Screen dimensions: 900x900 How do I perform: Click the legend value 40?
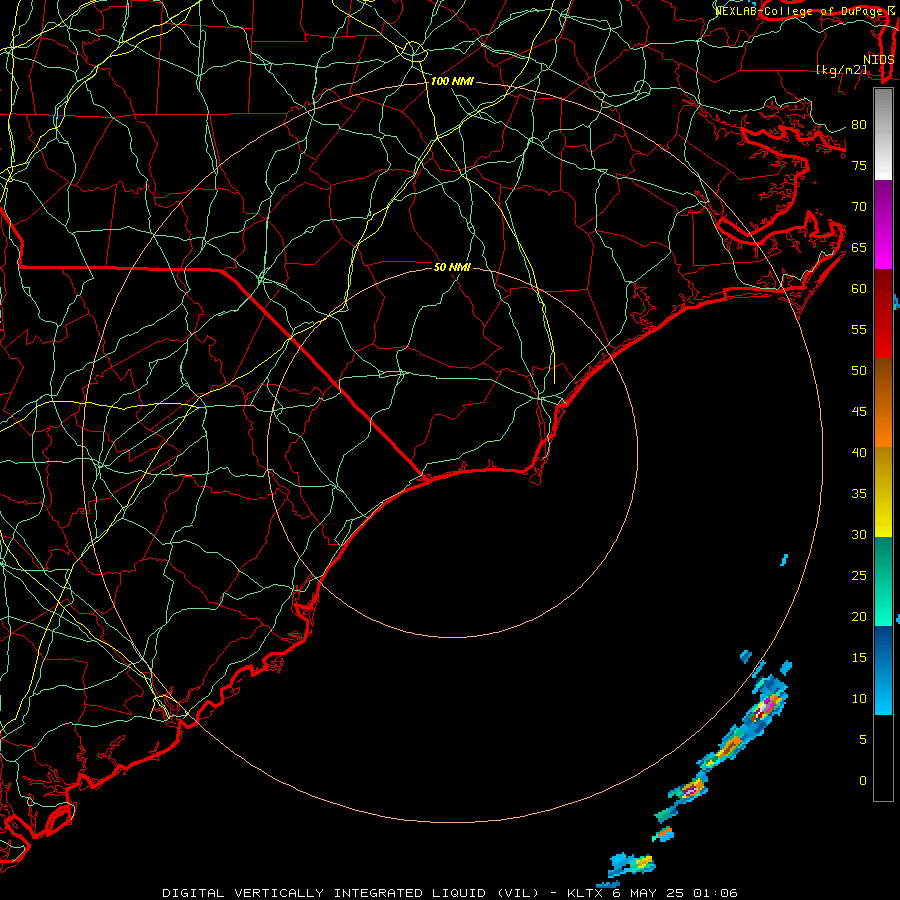pyautogui.click(x=859, y=452)
